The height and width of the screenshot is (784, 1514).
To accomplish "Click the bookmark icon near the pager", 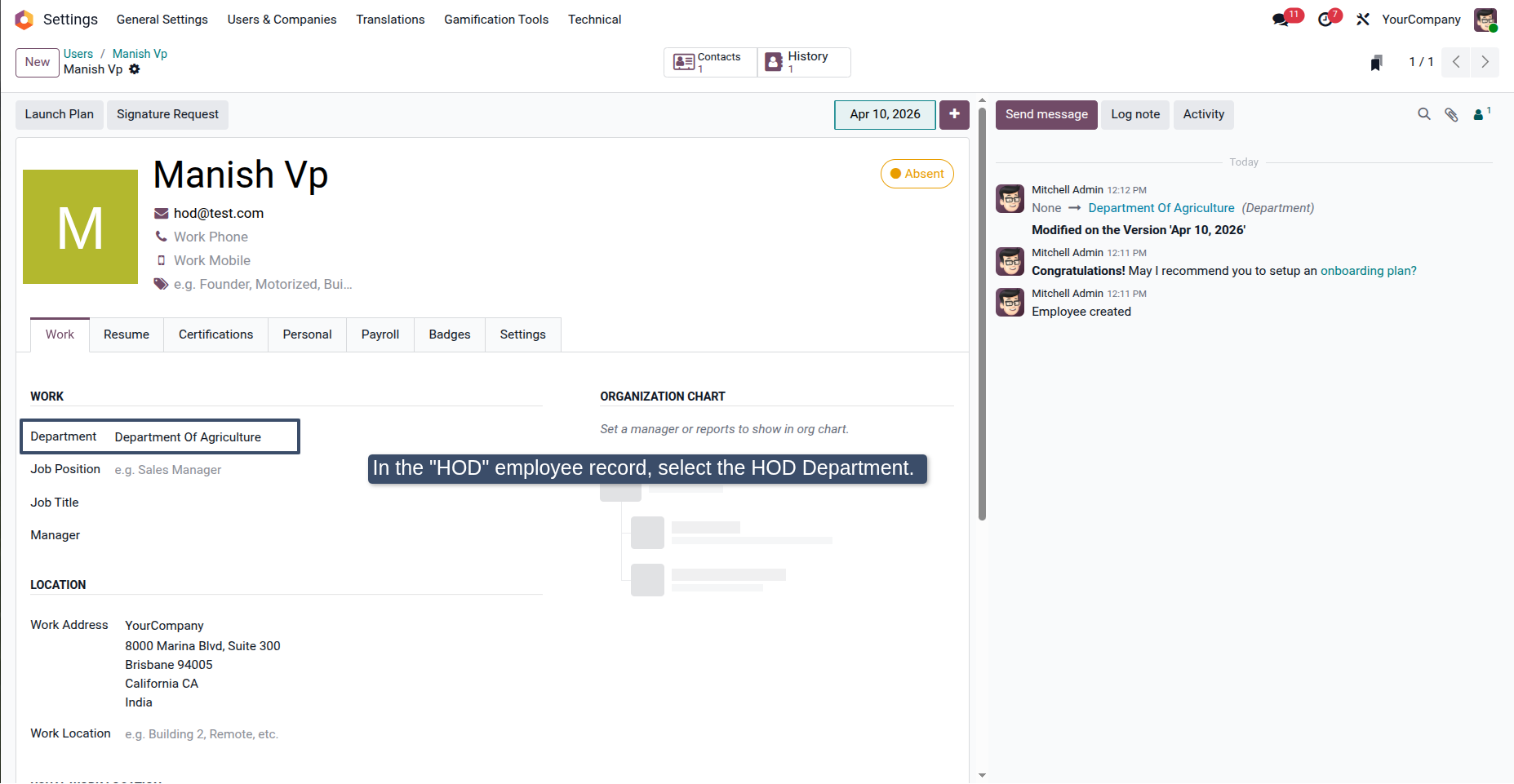I will (1376, 63).
